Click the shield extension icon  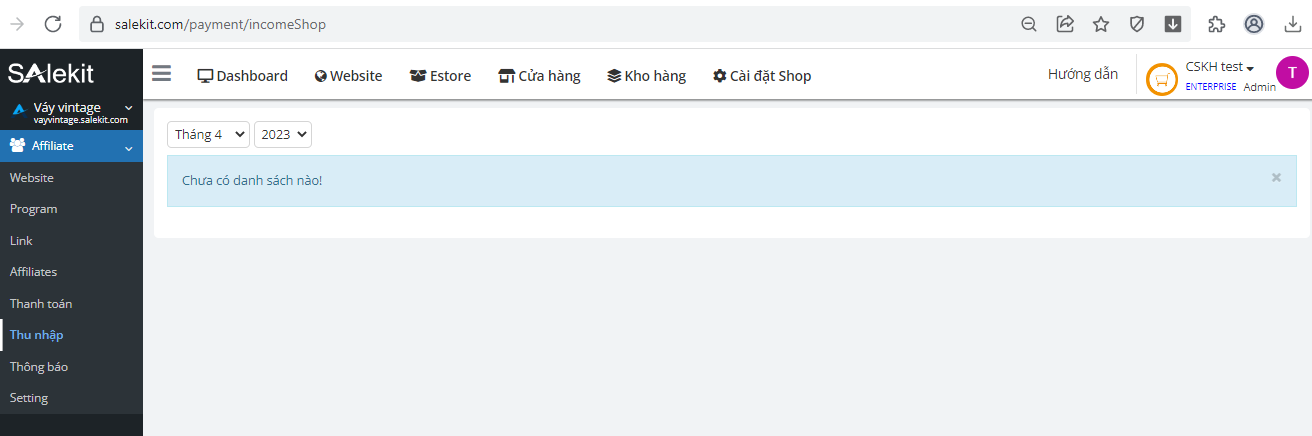1137,24
